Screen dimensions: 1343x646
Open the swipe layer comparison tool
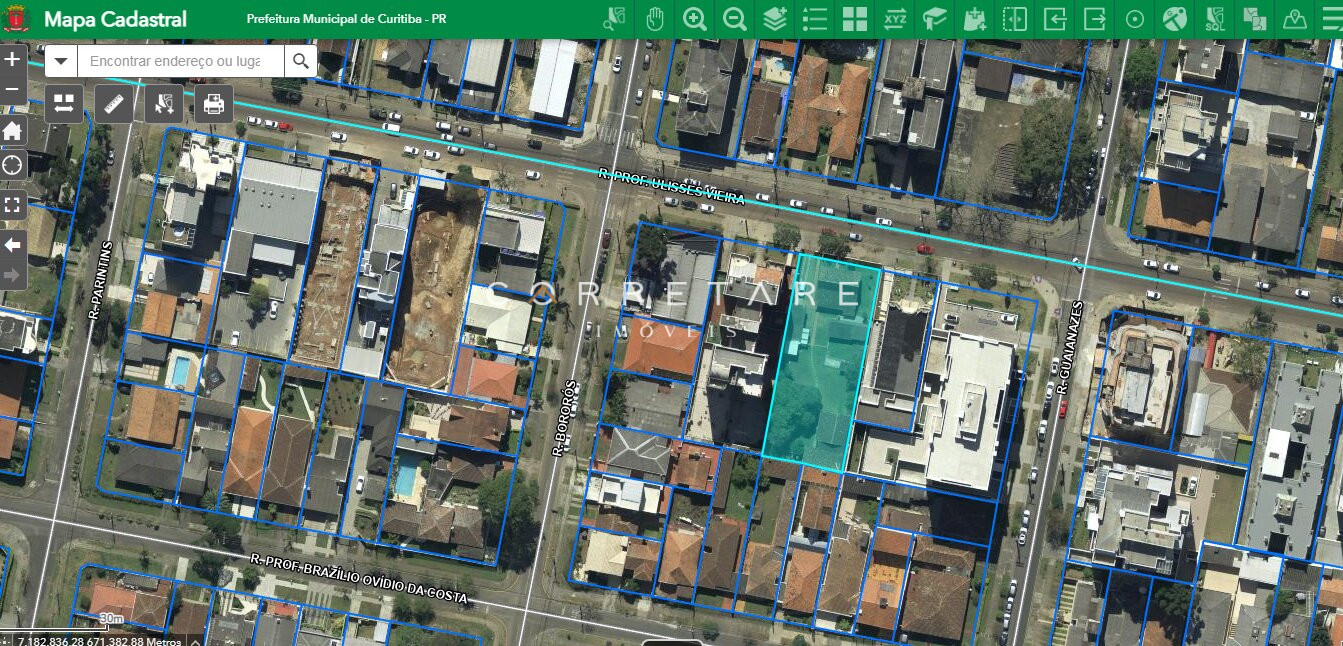point(1015,19)
